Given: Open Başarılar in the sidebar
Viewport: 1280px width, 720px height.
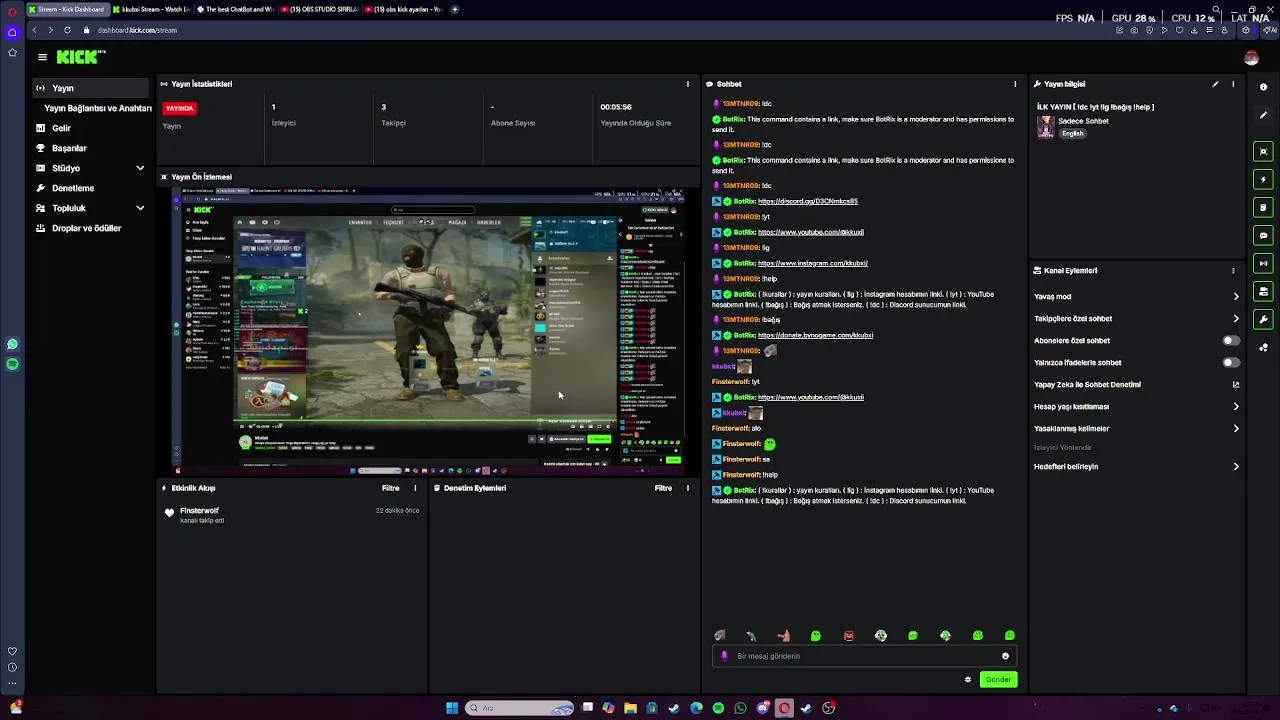Looking at the screenshot, I should pyautogui.click(x=69, y=148).
